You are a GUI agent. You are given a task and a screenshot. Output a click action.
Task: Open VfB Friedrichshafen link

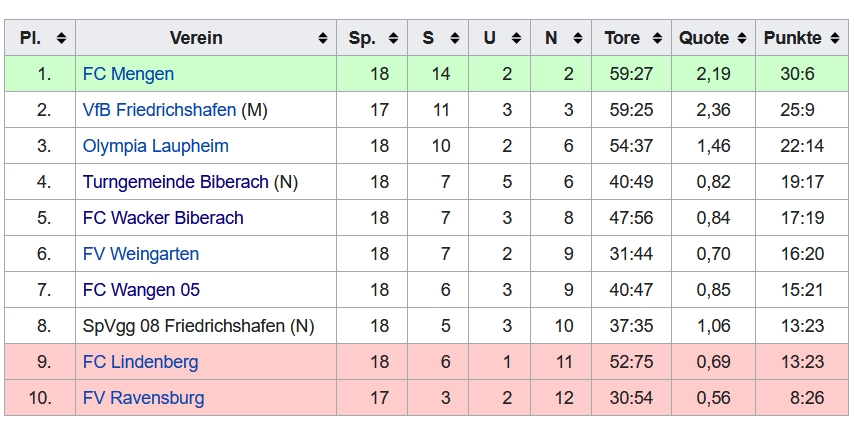tap(159, 110)
